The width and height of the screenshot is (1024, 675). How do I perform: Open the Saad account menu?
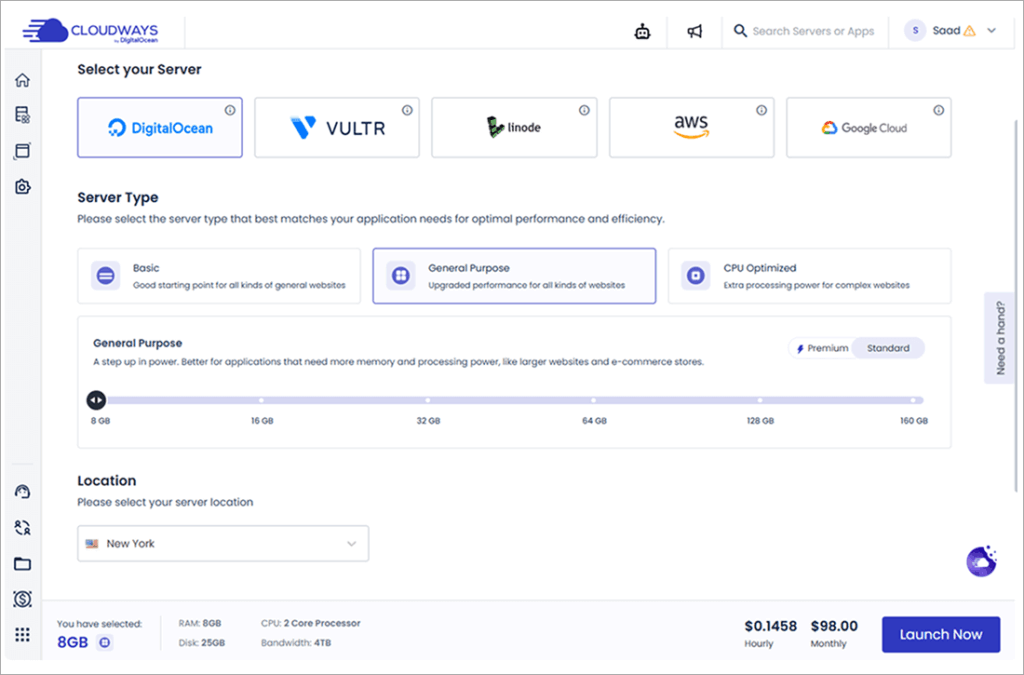(x=951, y=31)
